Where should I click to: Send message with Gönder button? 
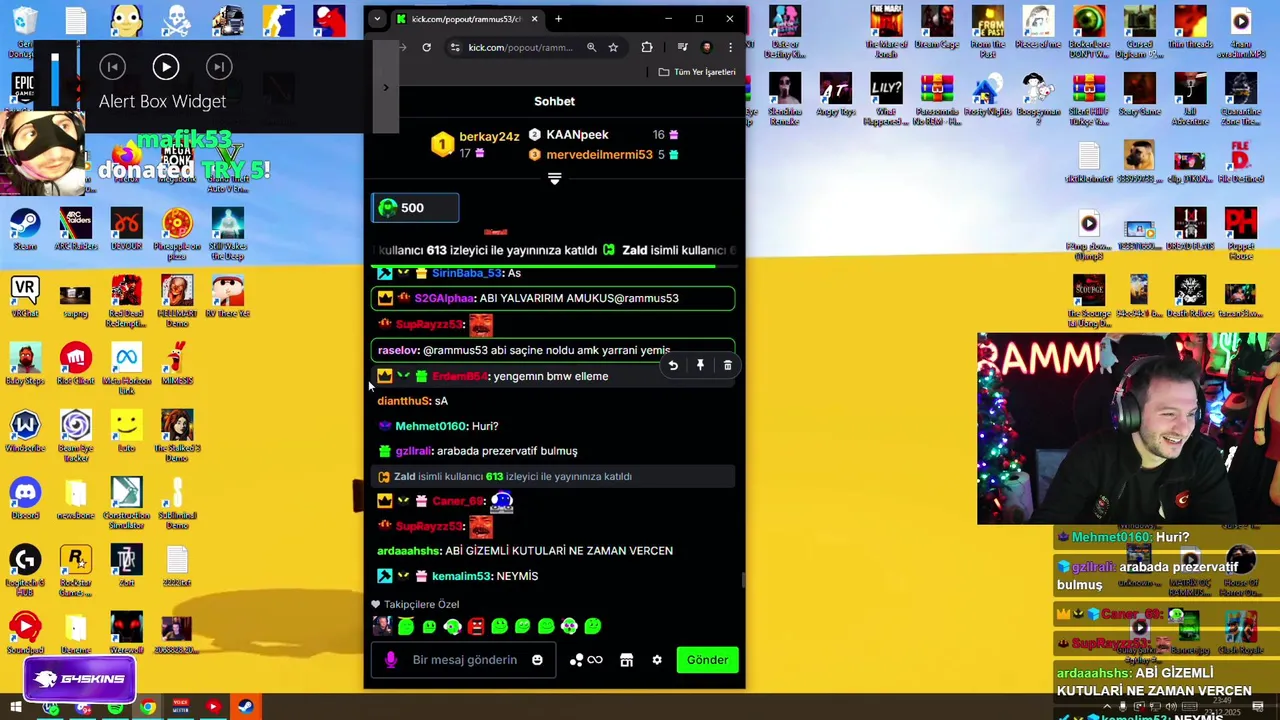[x=707, y=660]
